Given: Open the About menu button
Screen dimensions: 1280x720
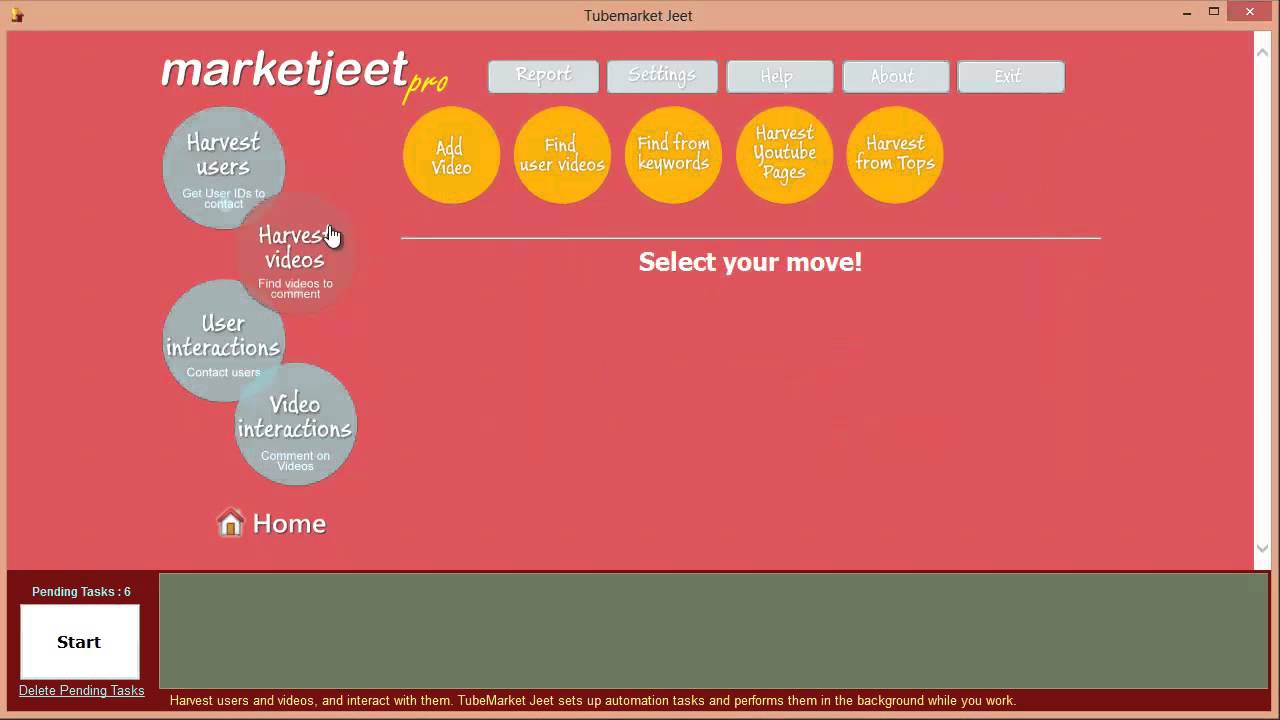Looking at the screenshot, I should click(895, 76).
